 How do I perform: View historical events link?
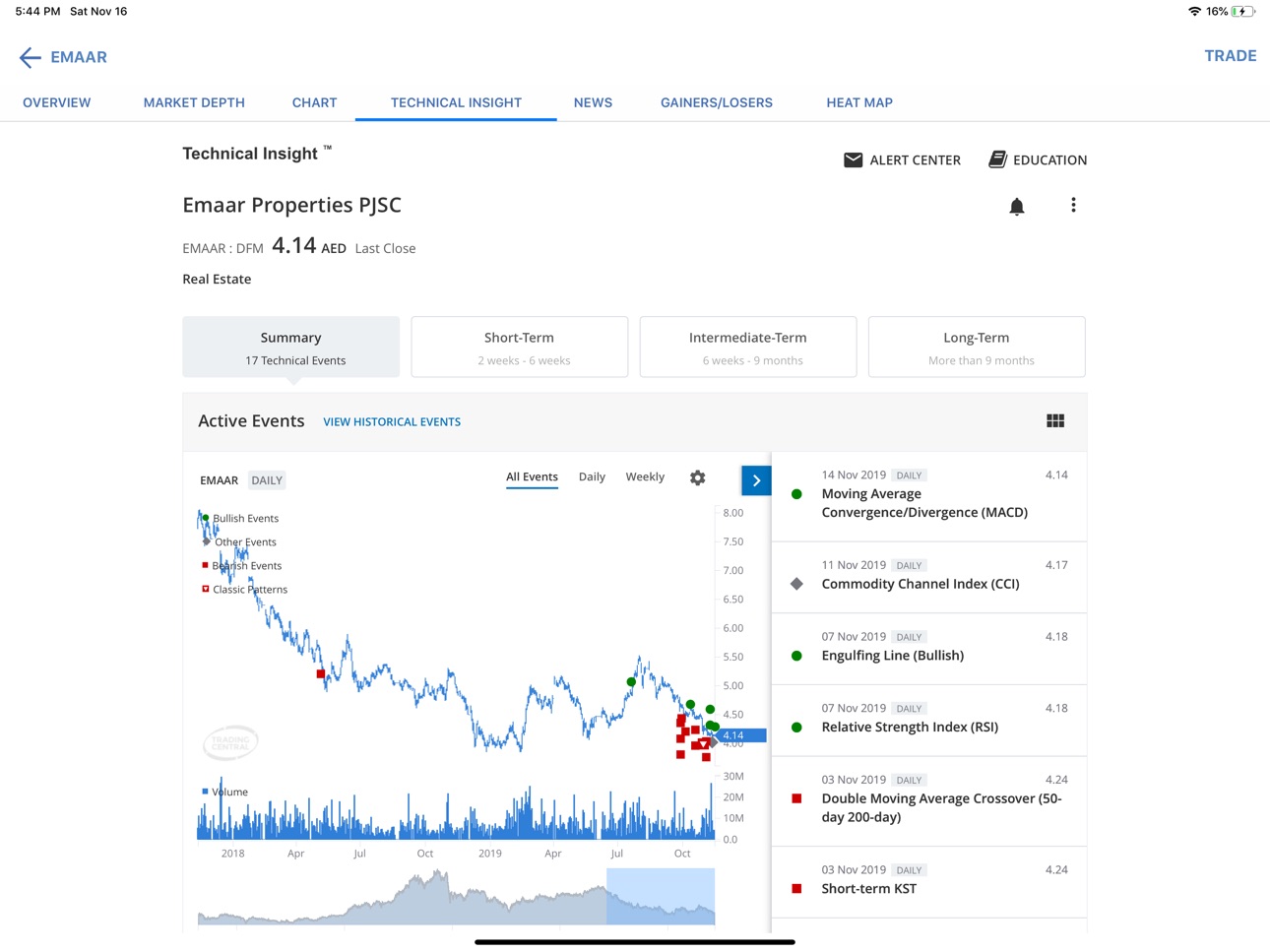coord(392,422)
